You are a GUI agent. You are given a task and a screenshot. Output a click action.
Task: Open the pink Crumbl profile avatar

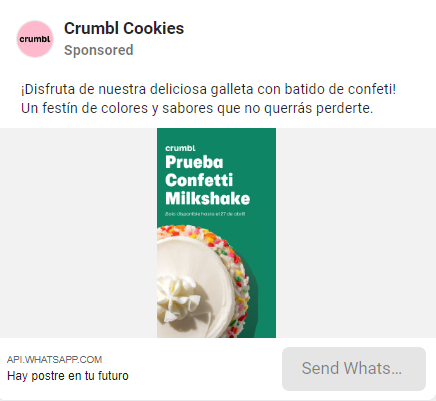click(35, 39)
